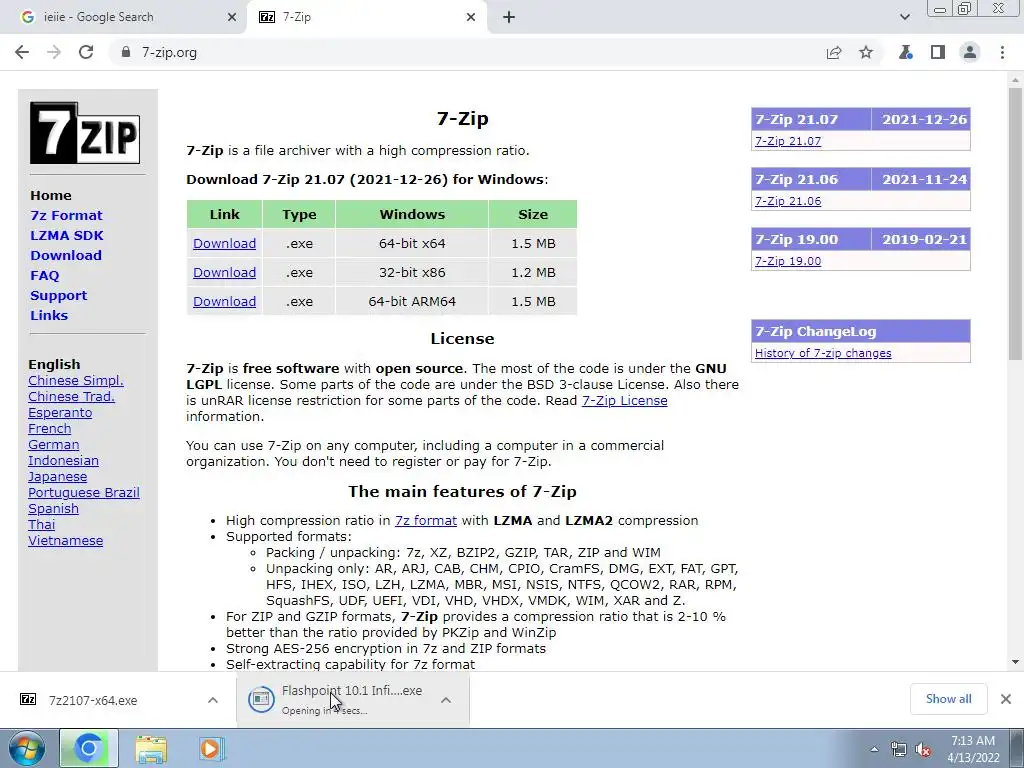
Task: Open the FAQ sidebar link
Action: pyautogui.click(x=44, y=276)
